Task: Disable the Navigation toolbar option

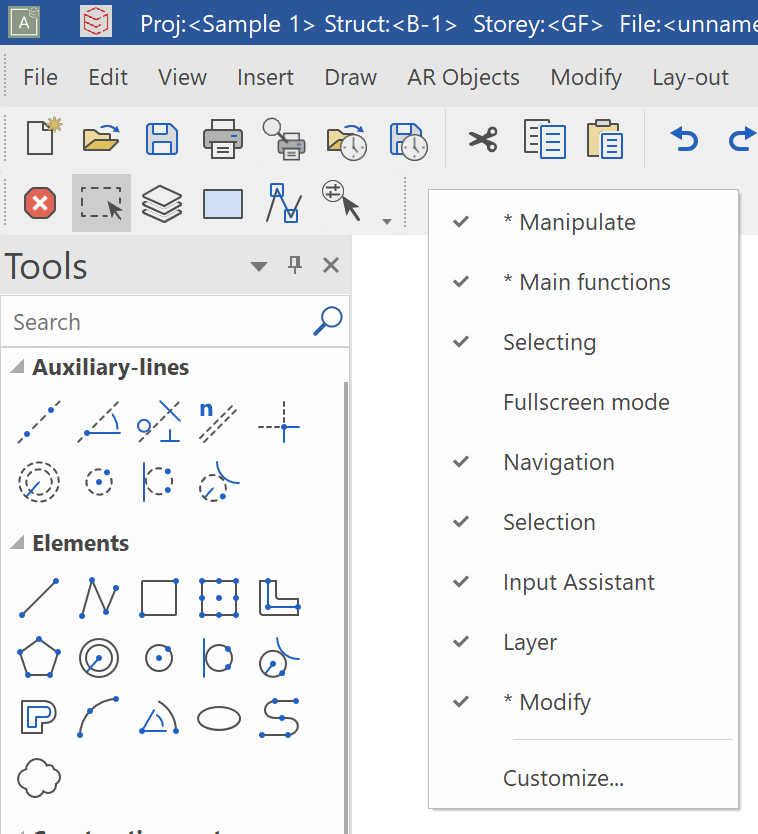Action: [559, 462]
